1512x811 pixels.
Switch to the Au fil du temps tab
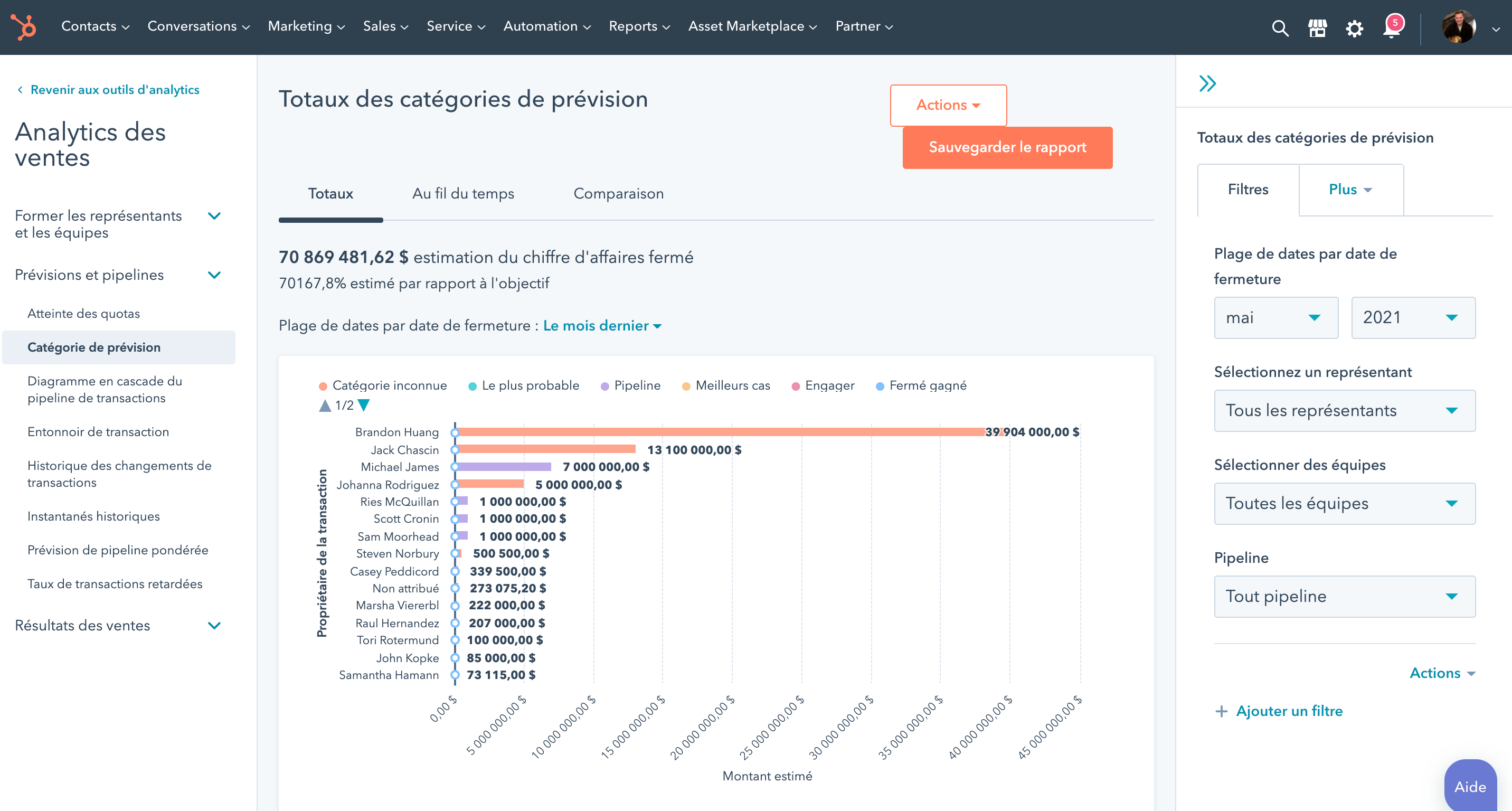[x=463, y=194]
